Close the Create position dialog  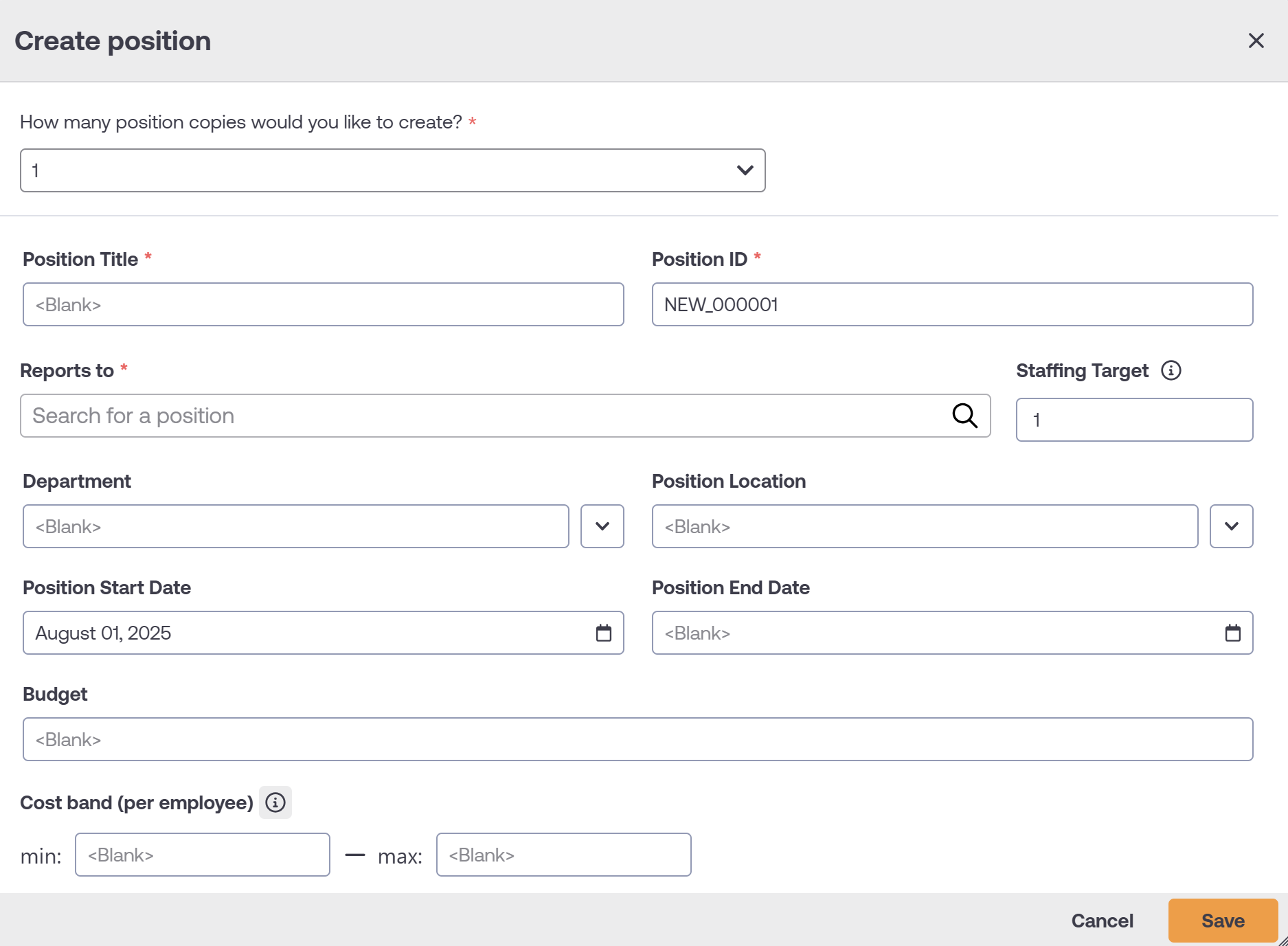[1256, 41]
